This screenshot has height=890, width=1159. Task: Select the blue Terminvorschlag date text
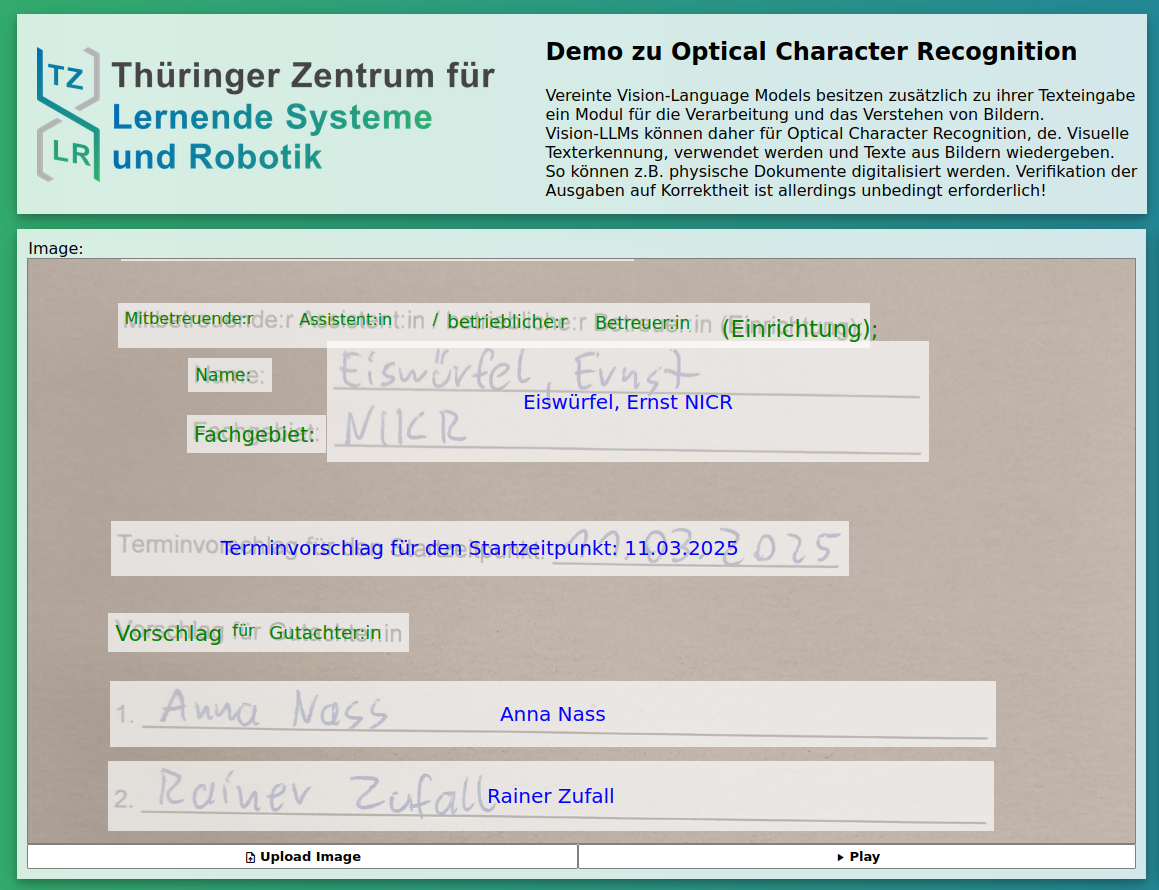click(x=479, y=549)
